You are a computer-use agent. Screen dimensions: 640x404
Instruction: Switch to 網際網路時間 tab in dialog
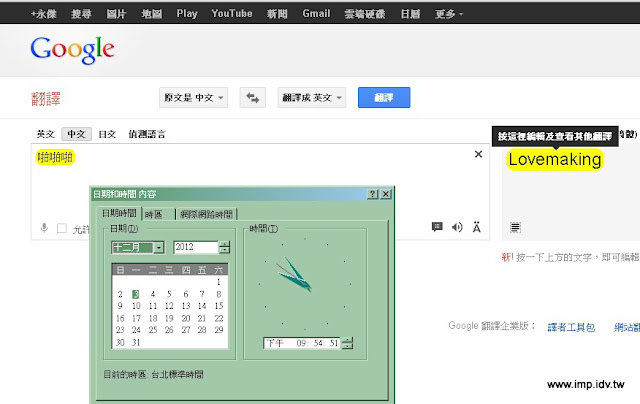[207, 214]
